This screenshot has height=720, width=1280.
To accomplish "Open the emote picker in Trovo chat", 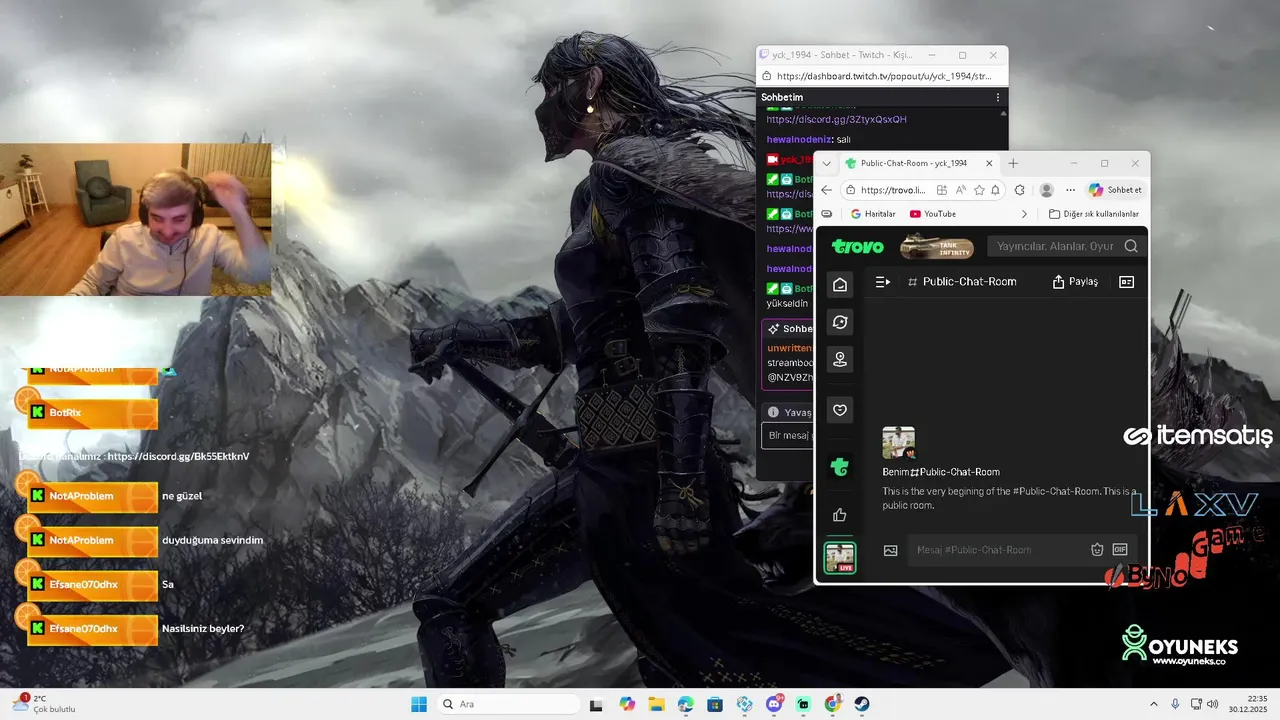I will click(x=1097, y=550).
